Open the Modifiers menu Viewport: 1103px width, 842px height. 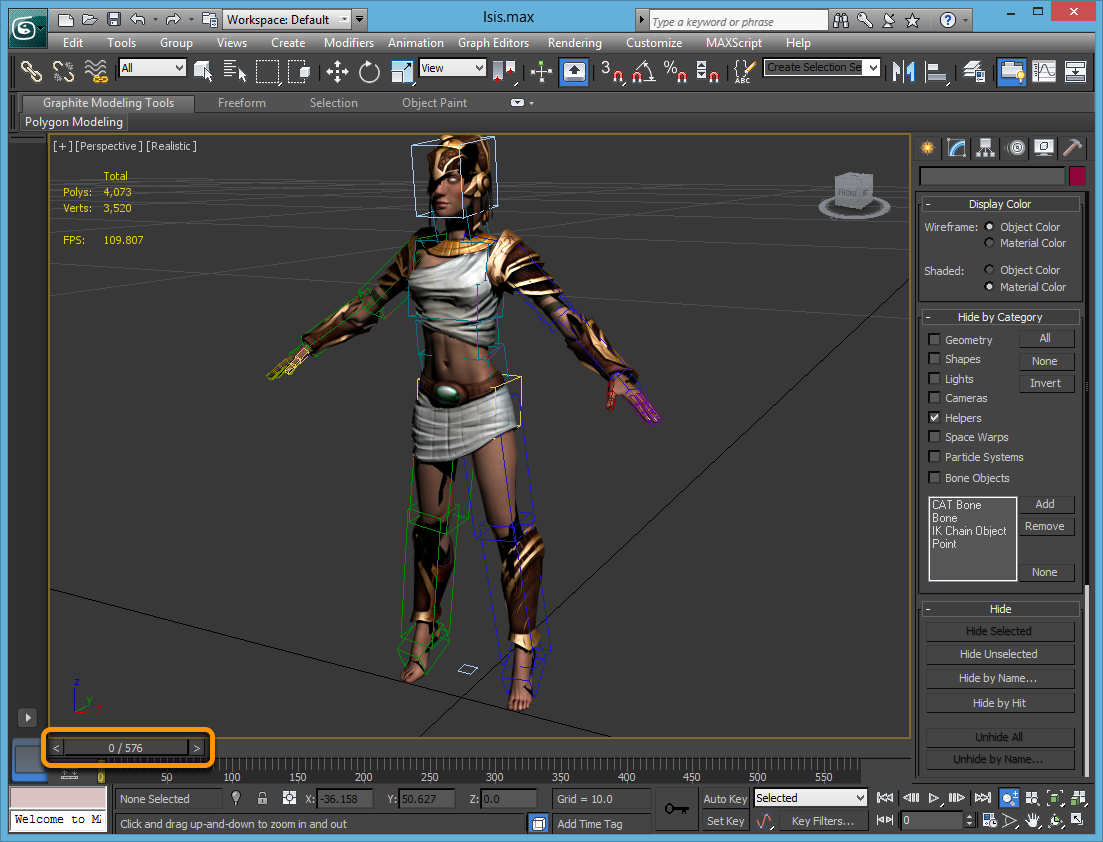(349, 43)
